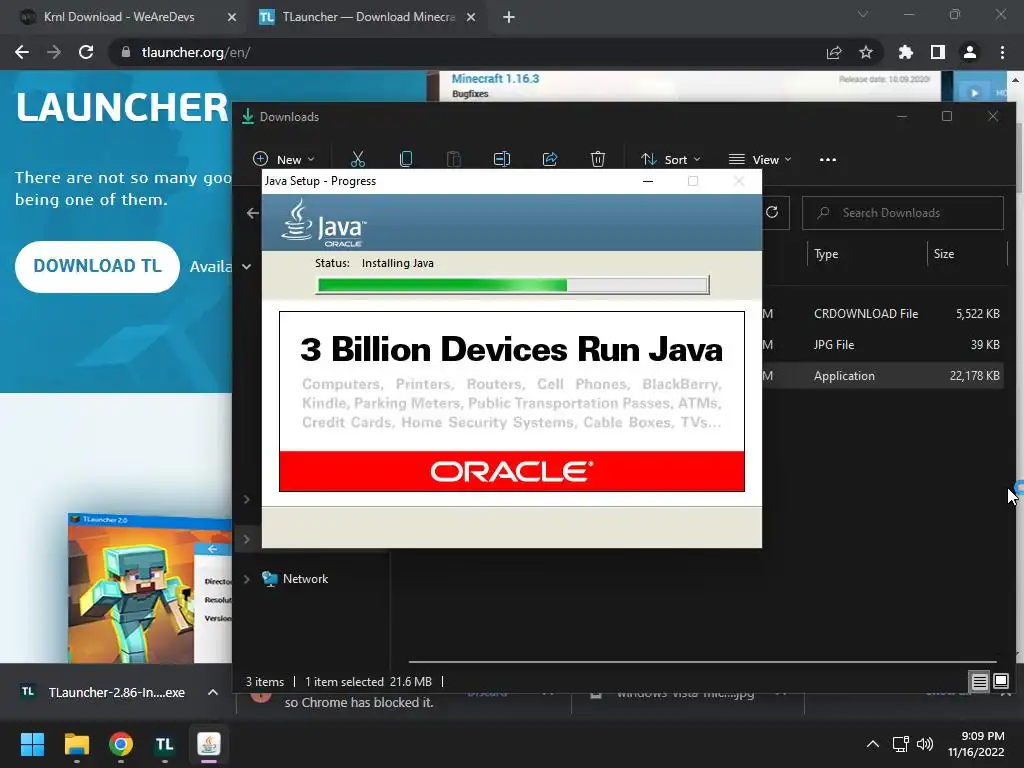Open TLauncher installer taskbar icon
The width and height of the screenshot is (1024, 768).
[x=165, y=744]
